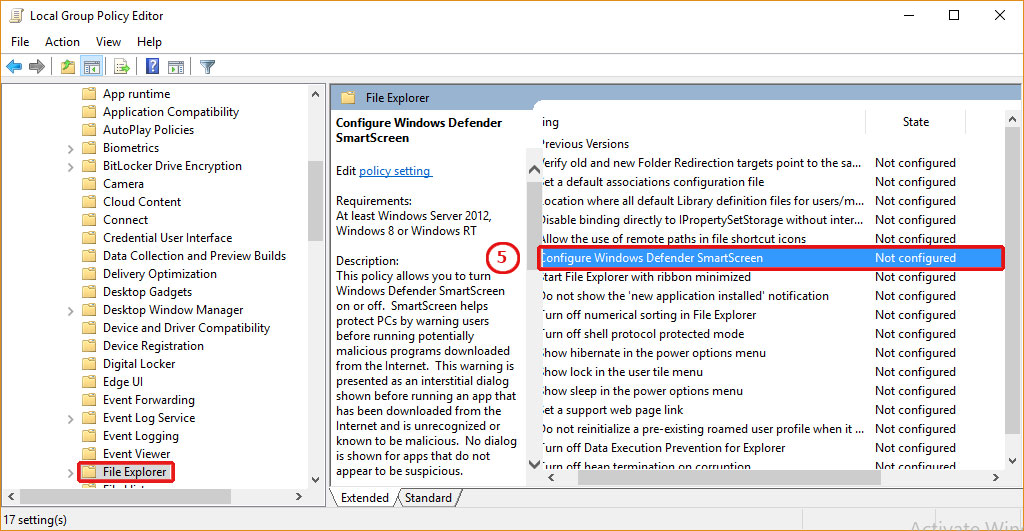Image resolution: width=1024 pixels, height=531 pixels.
Task: Select Configure Windows Defender SmartScreen setting
Action: 771,258
